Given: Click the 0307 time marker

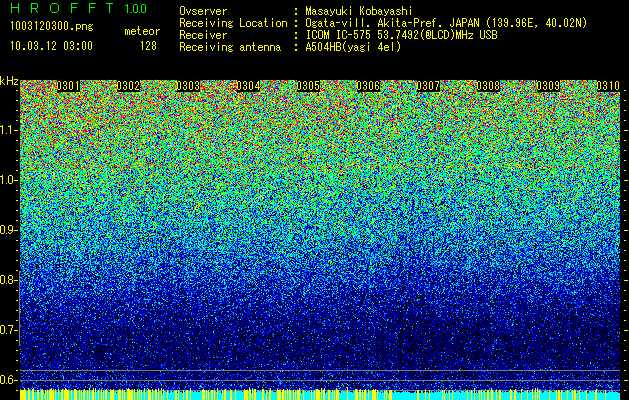Looking at the screenshot, I should (428, 86).
